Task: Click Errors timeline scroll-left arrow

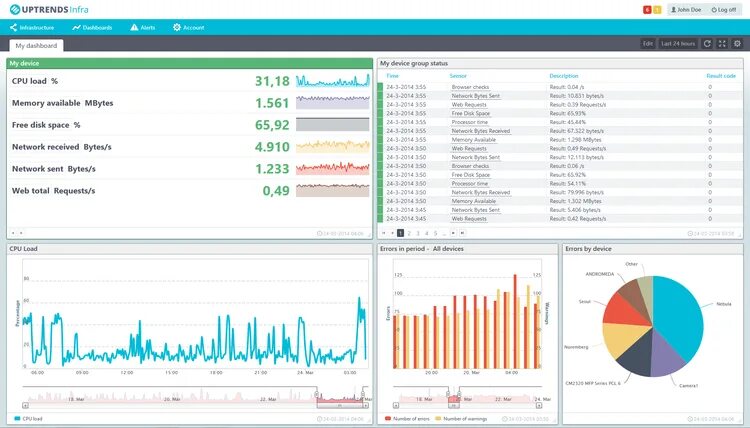Action: click(396, 406)
